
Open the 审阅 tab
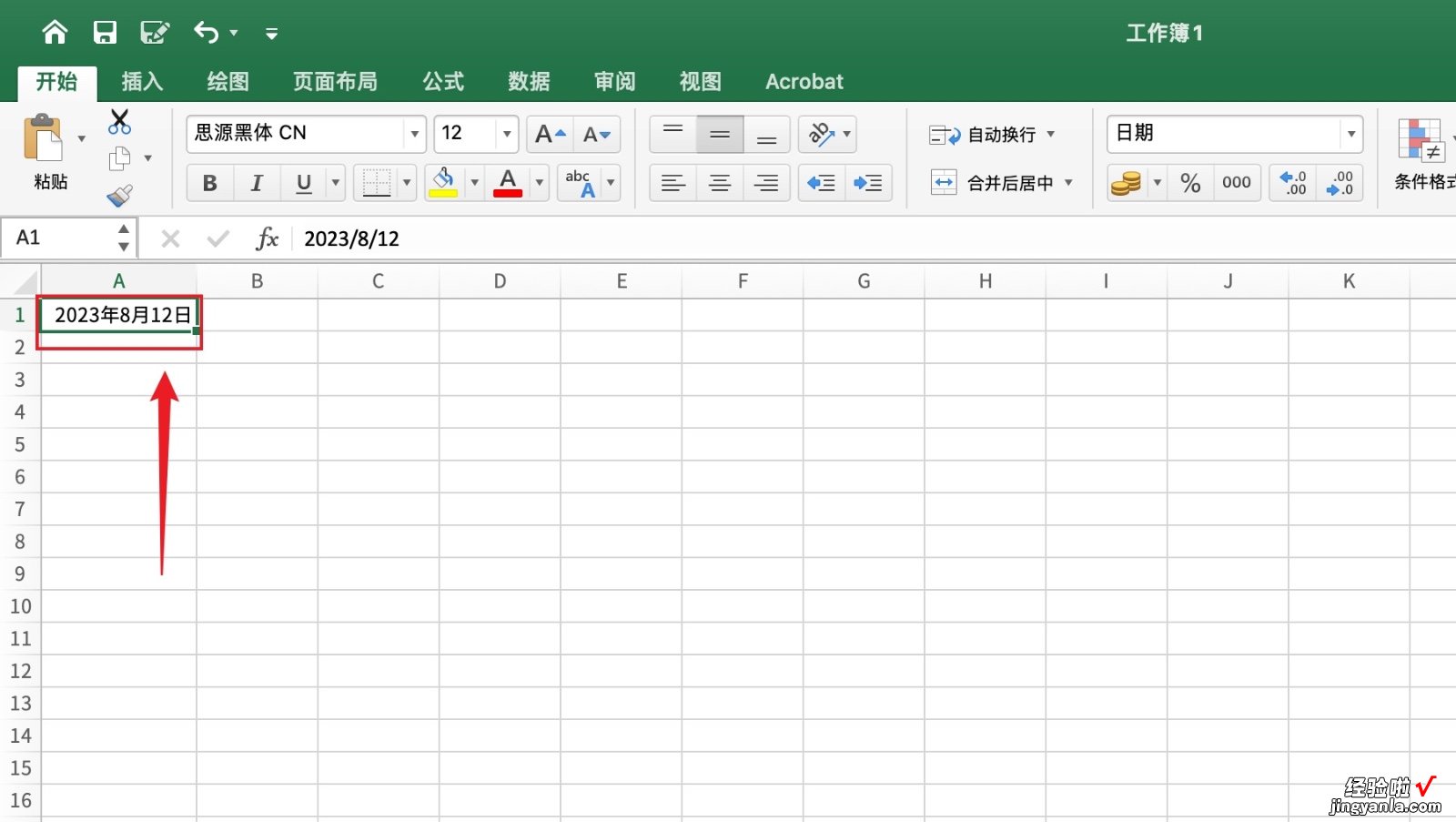(615, 82)
